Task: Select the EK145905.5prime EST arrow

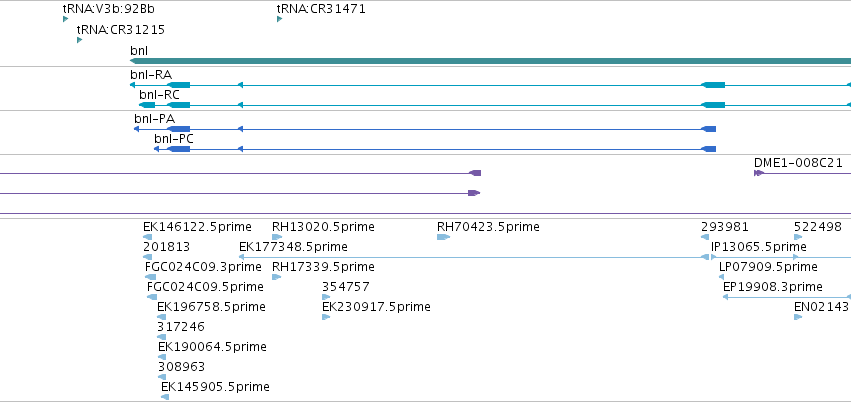Action: click(x=165, y=397)
